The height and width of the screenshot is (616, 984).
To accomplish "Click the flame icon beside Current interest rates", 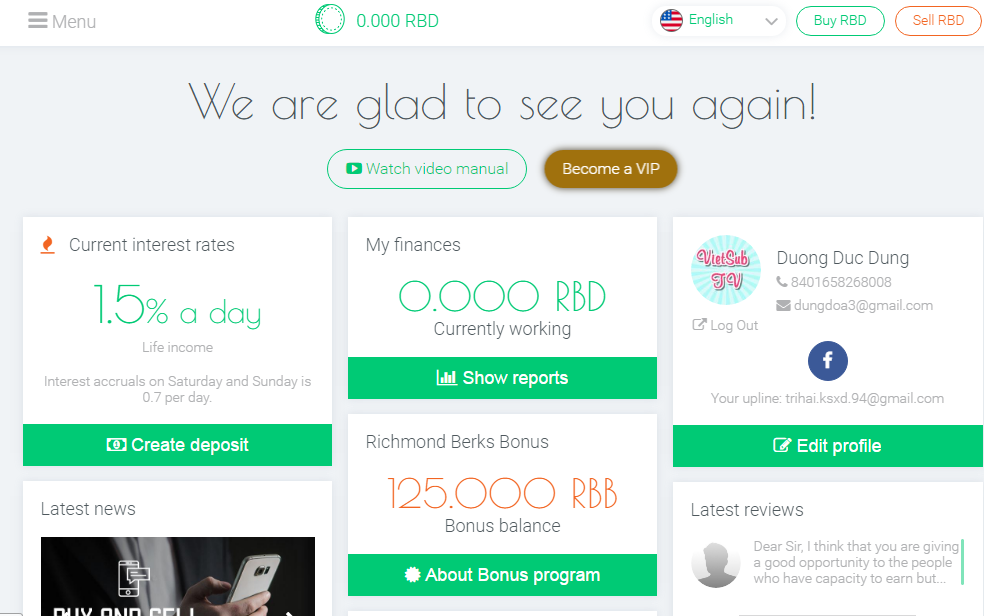I will 47,245.
